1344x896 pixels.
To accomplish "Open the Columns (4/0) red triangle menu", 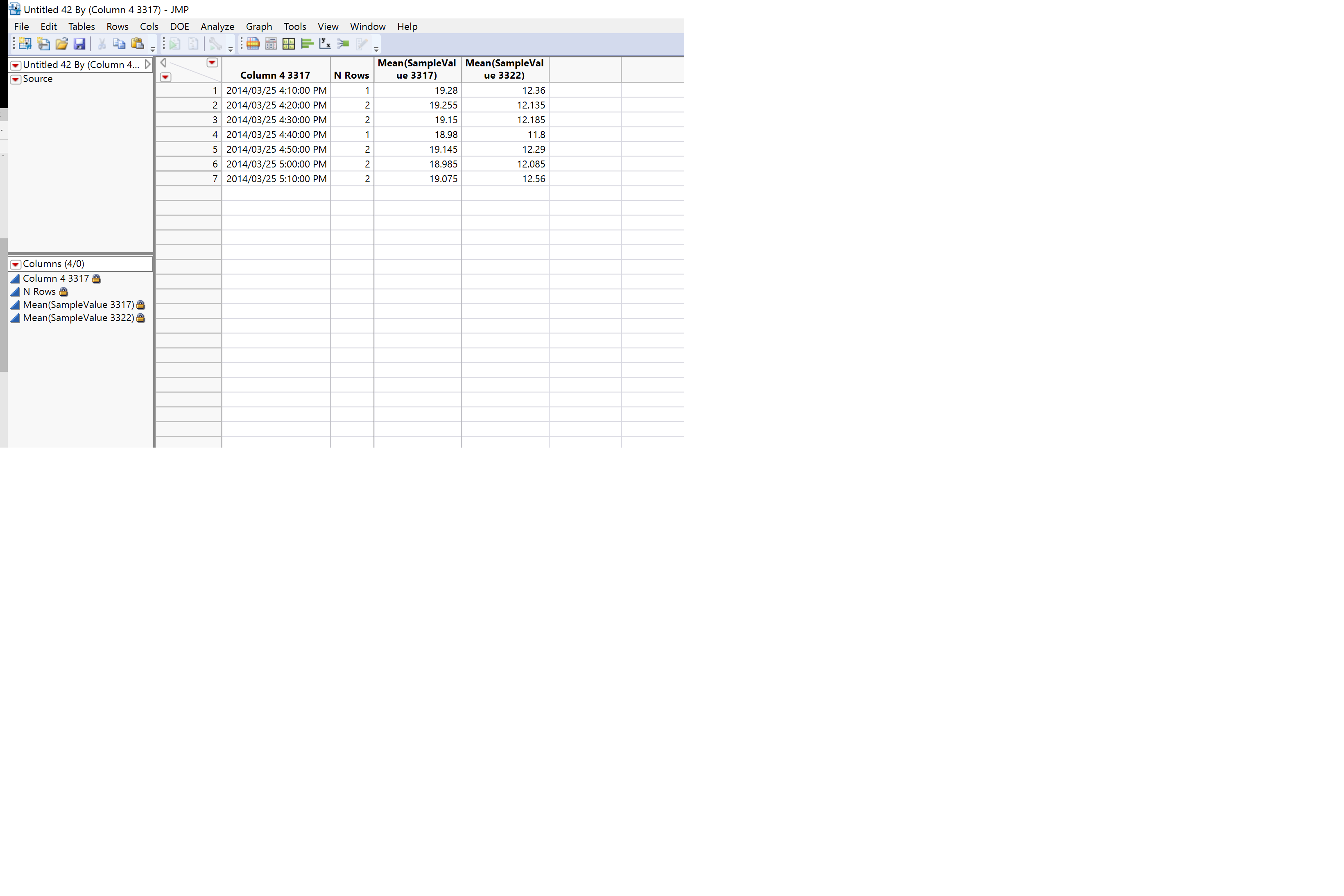I will tap(15, 264).
